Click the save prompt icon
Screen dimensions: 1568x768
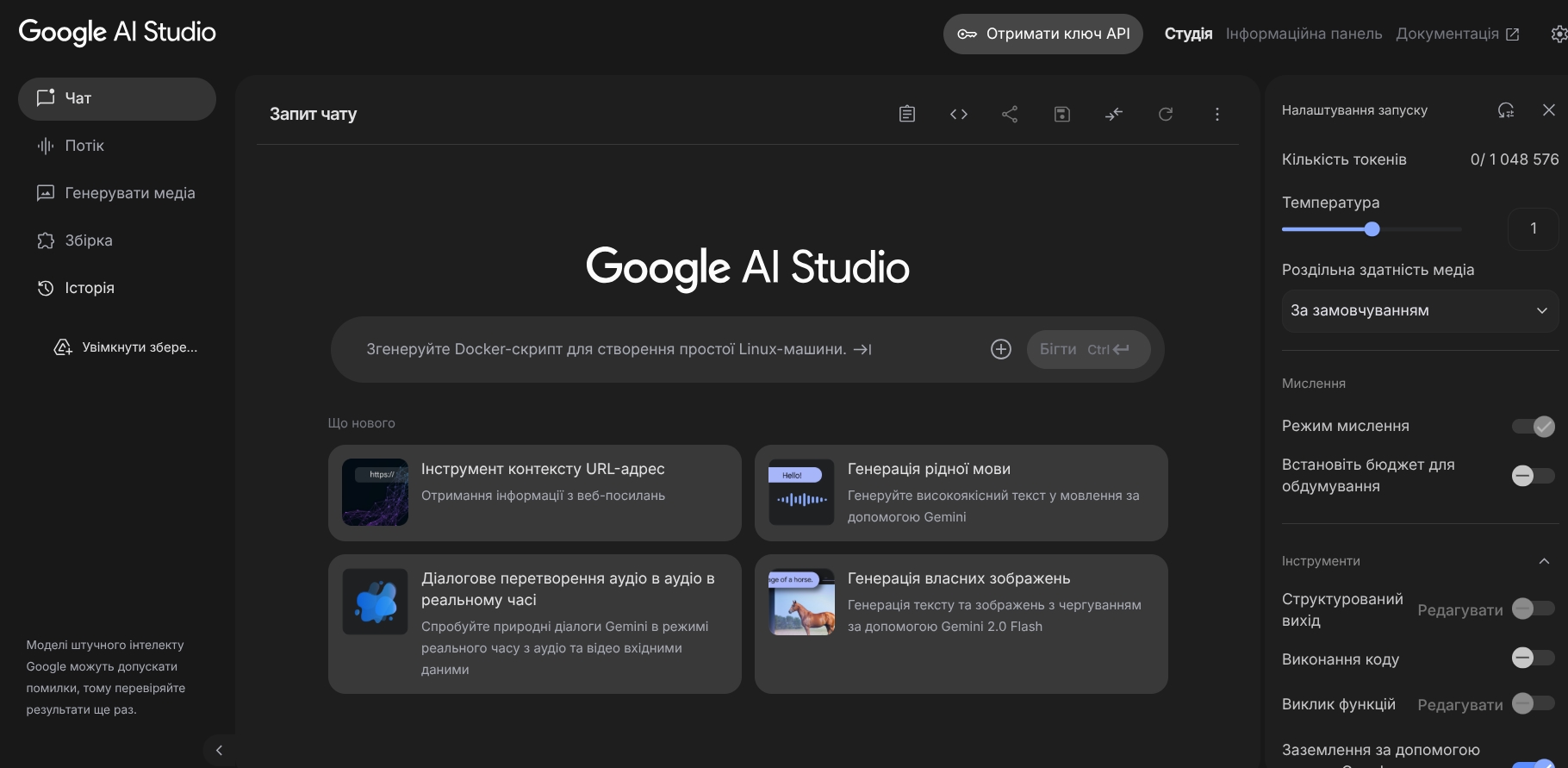tap(1062, 114)
